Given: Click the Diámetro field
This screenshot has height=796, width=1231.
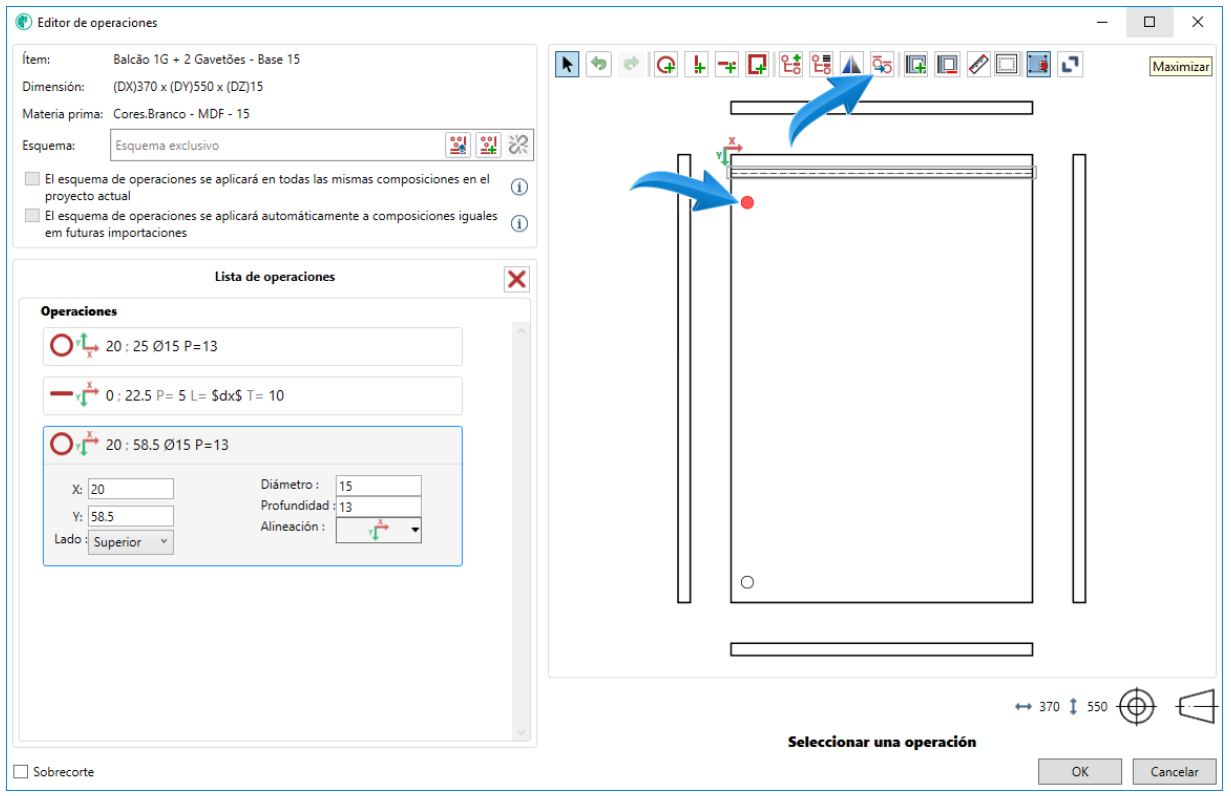Looking at the screenshot, I should pyautogui.click(x=379, y=486).
